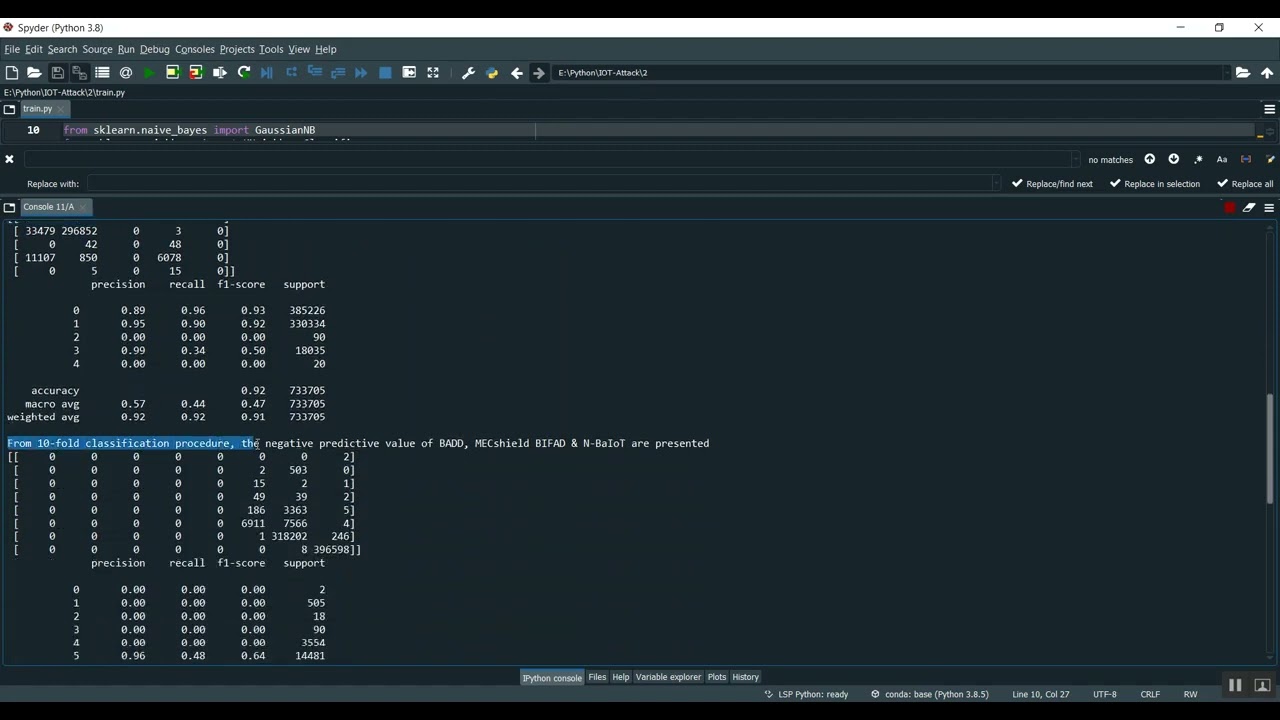
Task: Find next match arrow
Action: pyautogui.click(x=1174, y=159)
